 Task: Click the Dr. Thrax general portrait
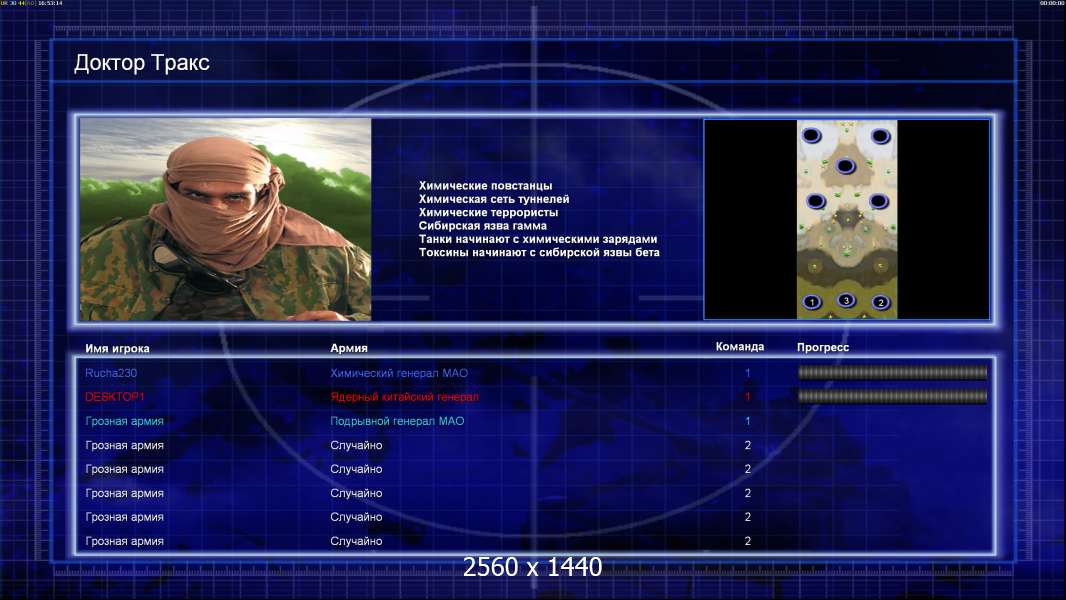226,219
